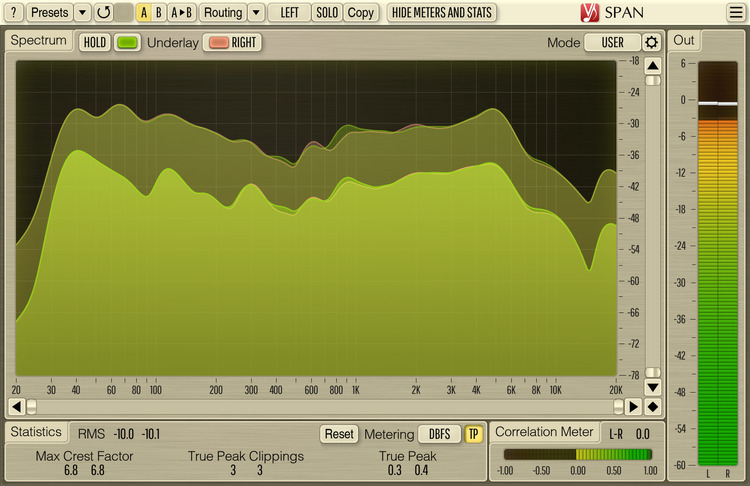The image size is (750, 486).
Task: Open the hamburger menu at top right
Action: (x=736, y=13)
